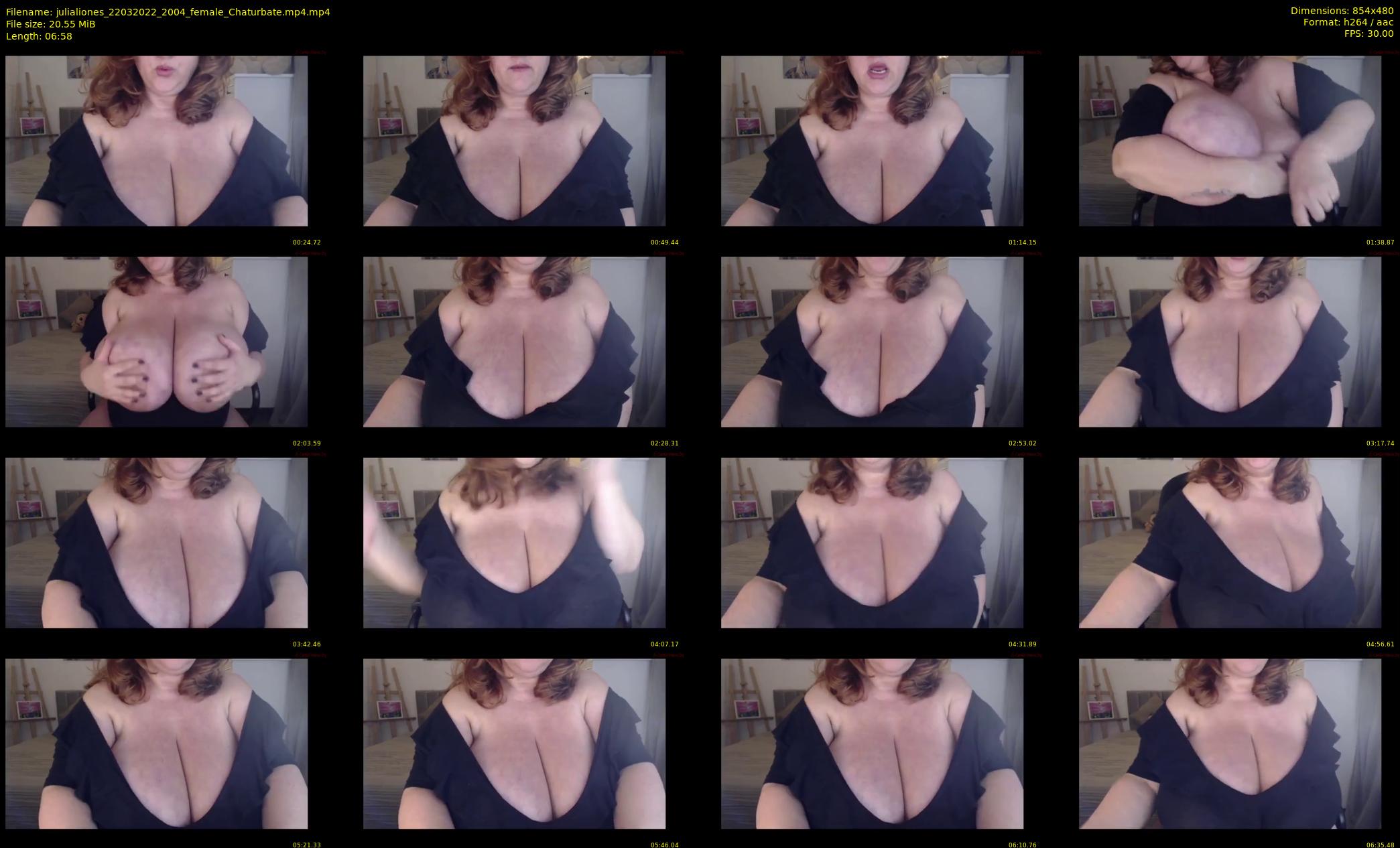The image size is (1400, 848).
Task: Select the thumbnail frame stamped 06:35.48
Action: coord(1230,744)
